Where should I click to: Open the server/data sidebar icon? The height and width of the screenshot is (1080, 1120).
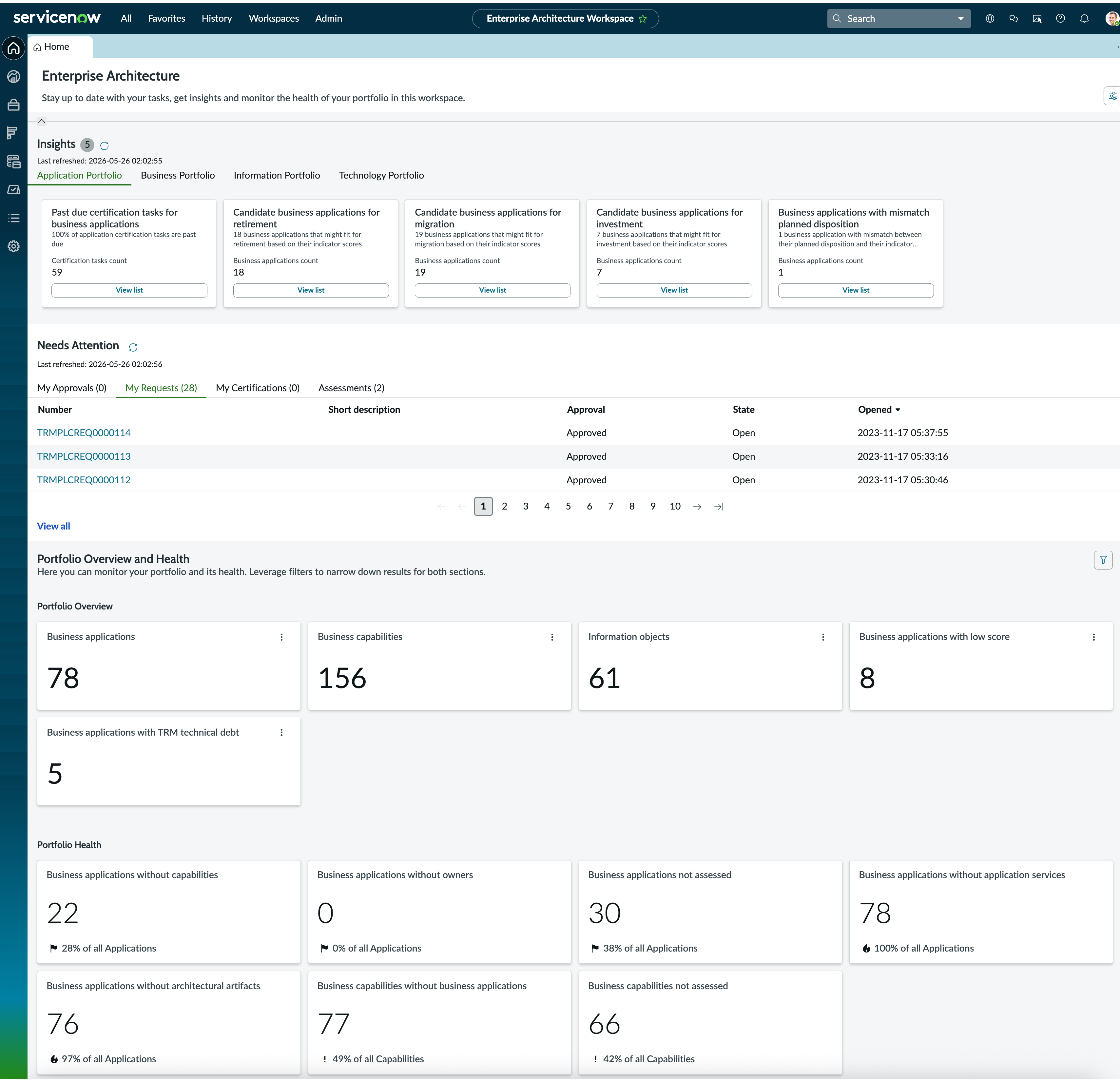14,161
